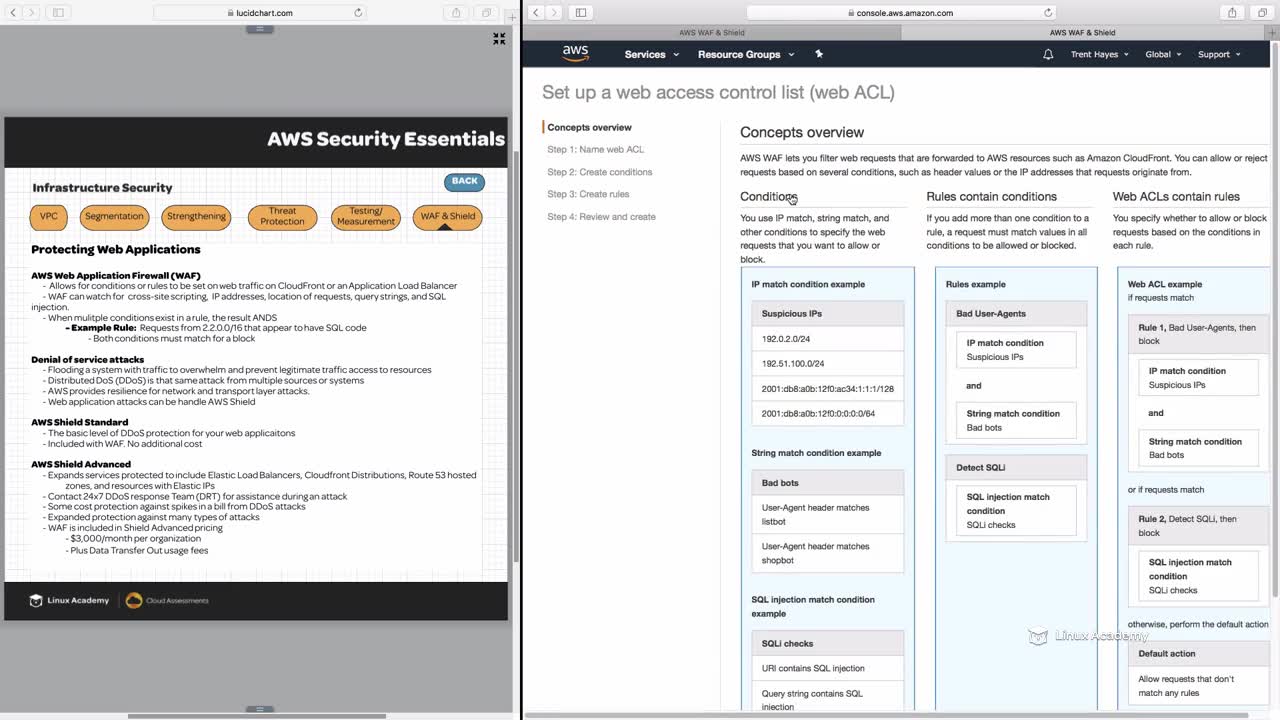Screen dimensions: 1280x720
Task: Open the Support dropdown
Action: [1219, 54]
